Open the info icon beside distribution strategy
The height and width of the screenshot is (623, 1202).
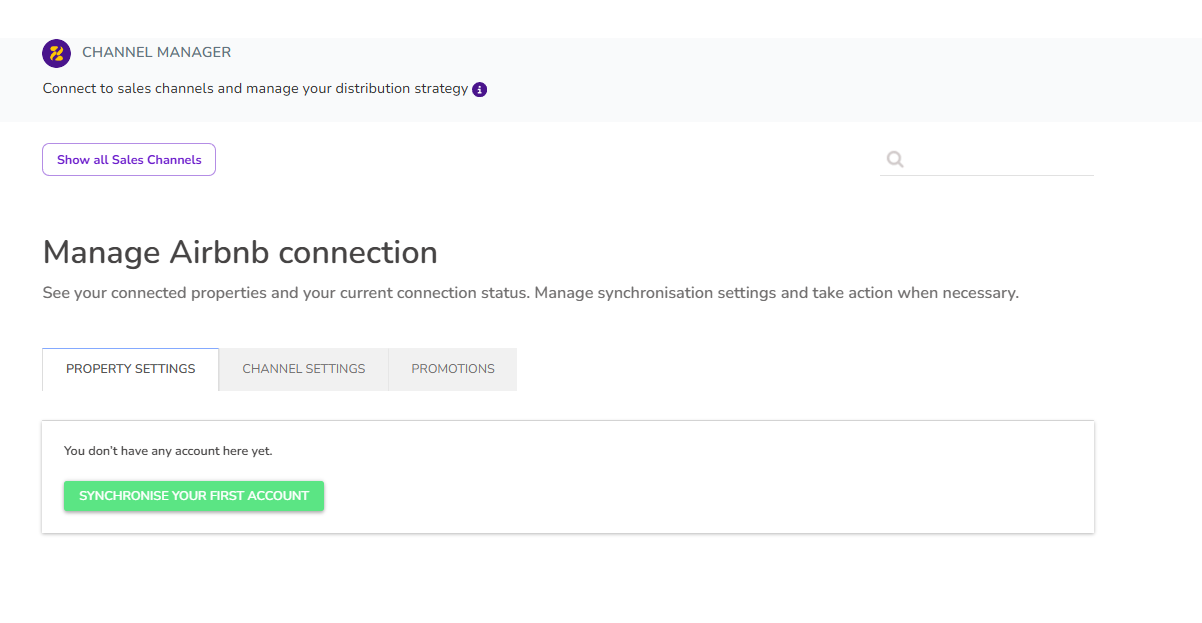[480, 89]
